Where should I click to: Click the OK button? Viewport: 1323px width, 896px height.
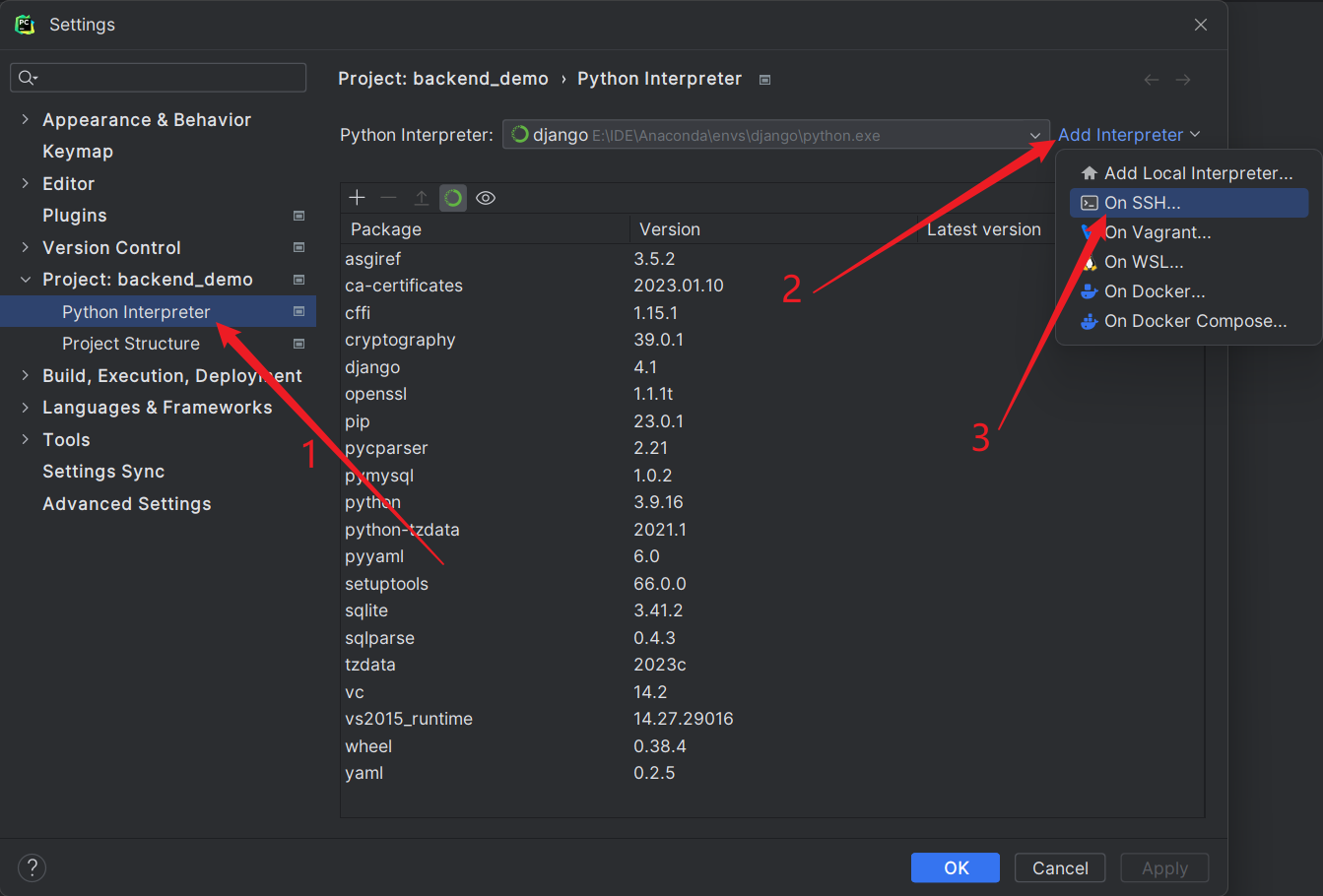(x=956, y=867)
